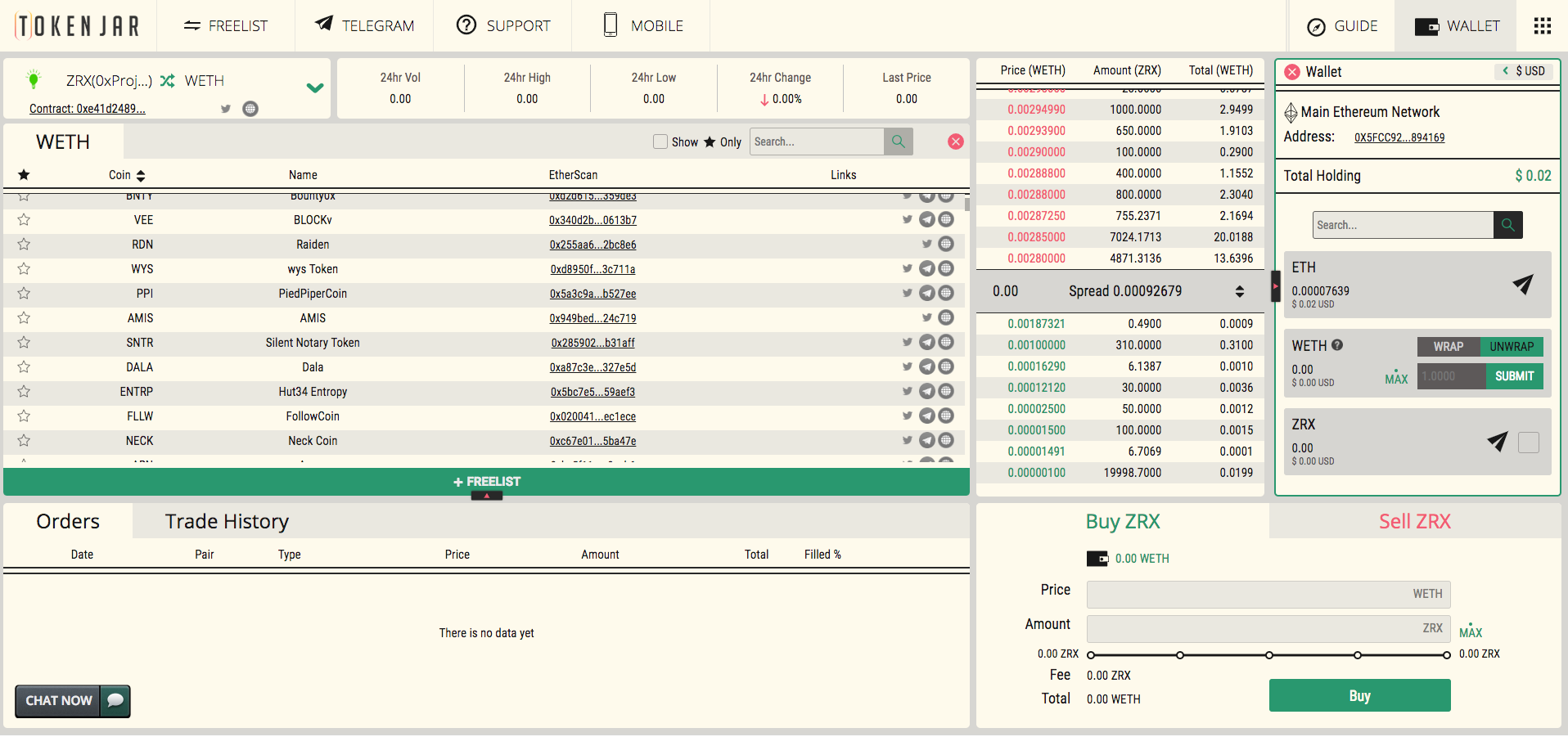1568x737 pixels.
Task: Open the apps grid menu icon
Action: point(1542,26)
